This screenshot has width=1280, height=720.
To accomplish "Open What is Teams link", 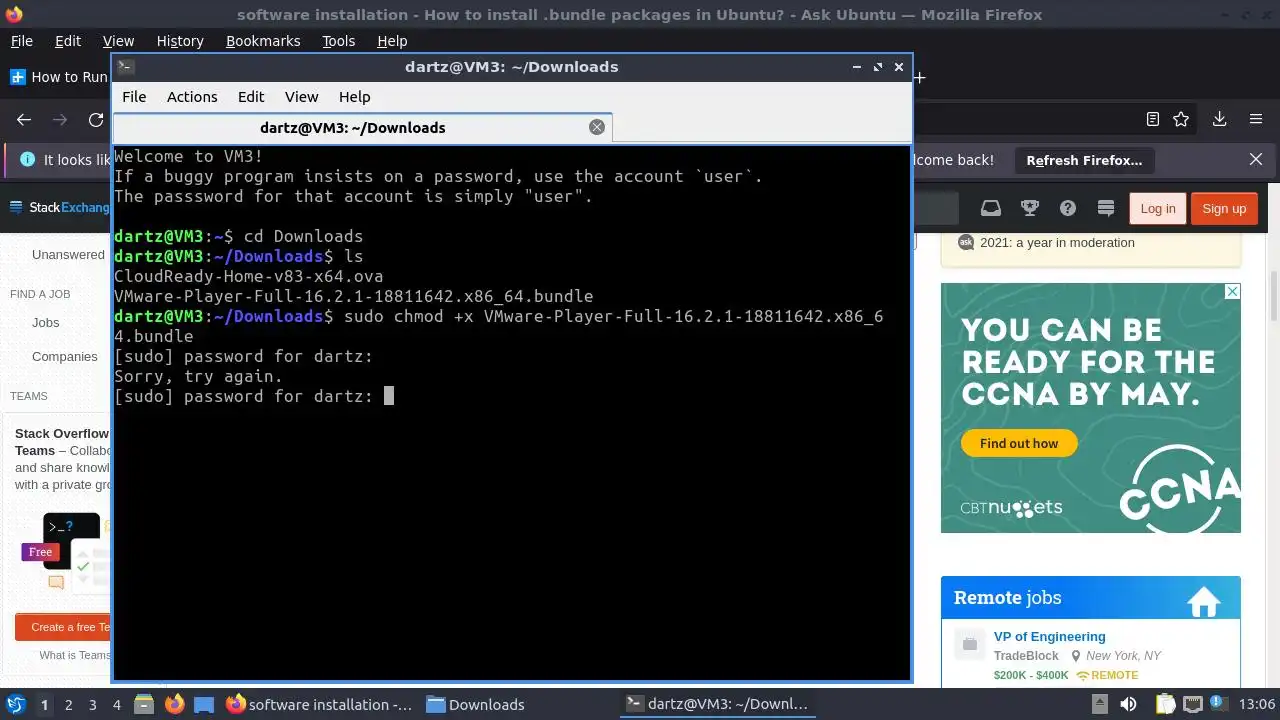I will [75, 655].
